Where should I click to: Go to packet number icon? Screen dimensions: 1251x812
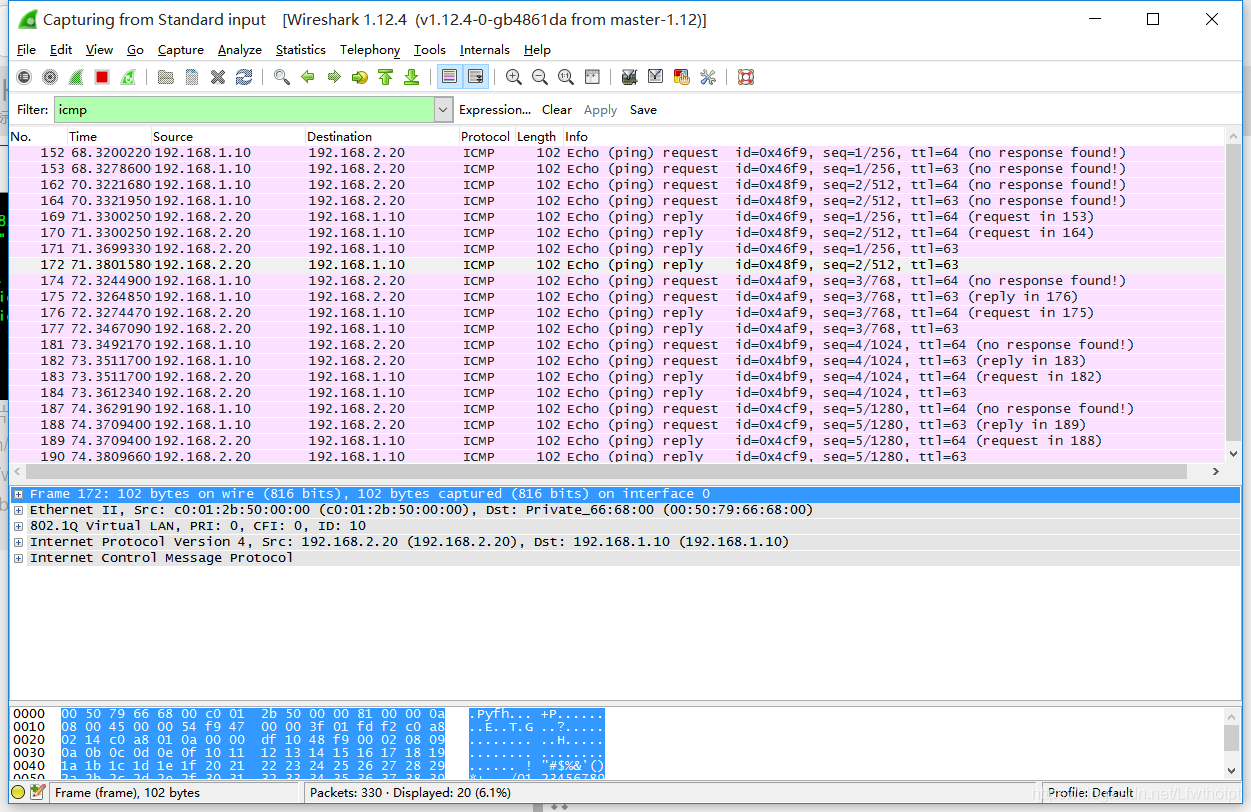point(360,77)
